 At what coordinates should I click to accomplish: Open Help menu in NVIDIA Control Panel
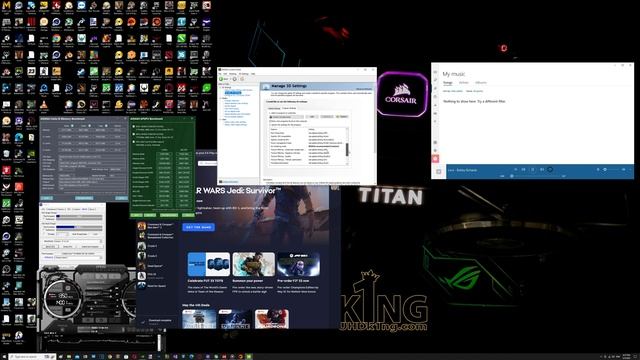tap(253, 74)
